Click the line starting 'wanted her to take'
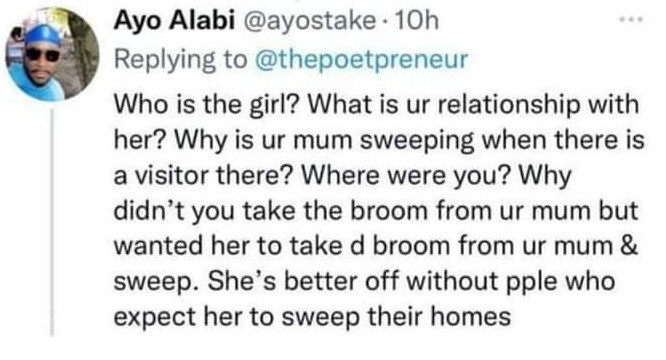The height and width of the screenshot is (360, 666). pyautogui.click(x=376, y=246)
